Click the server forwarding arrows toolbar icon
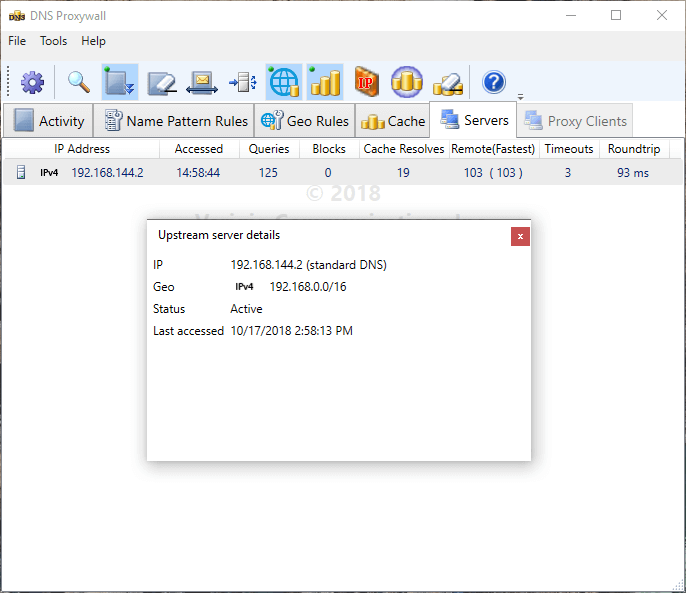Viewport: 686px width, 593px height. (243, 82)
